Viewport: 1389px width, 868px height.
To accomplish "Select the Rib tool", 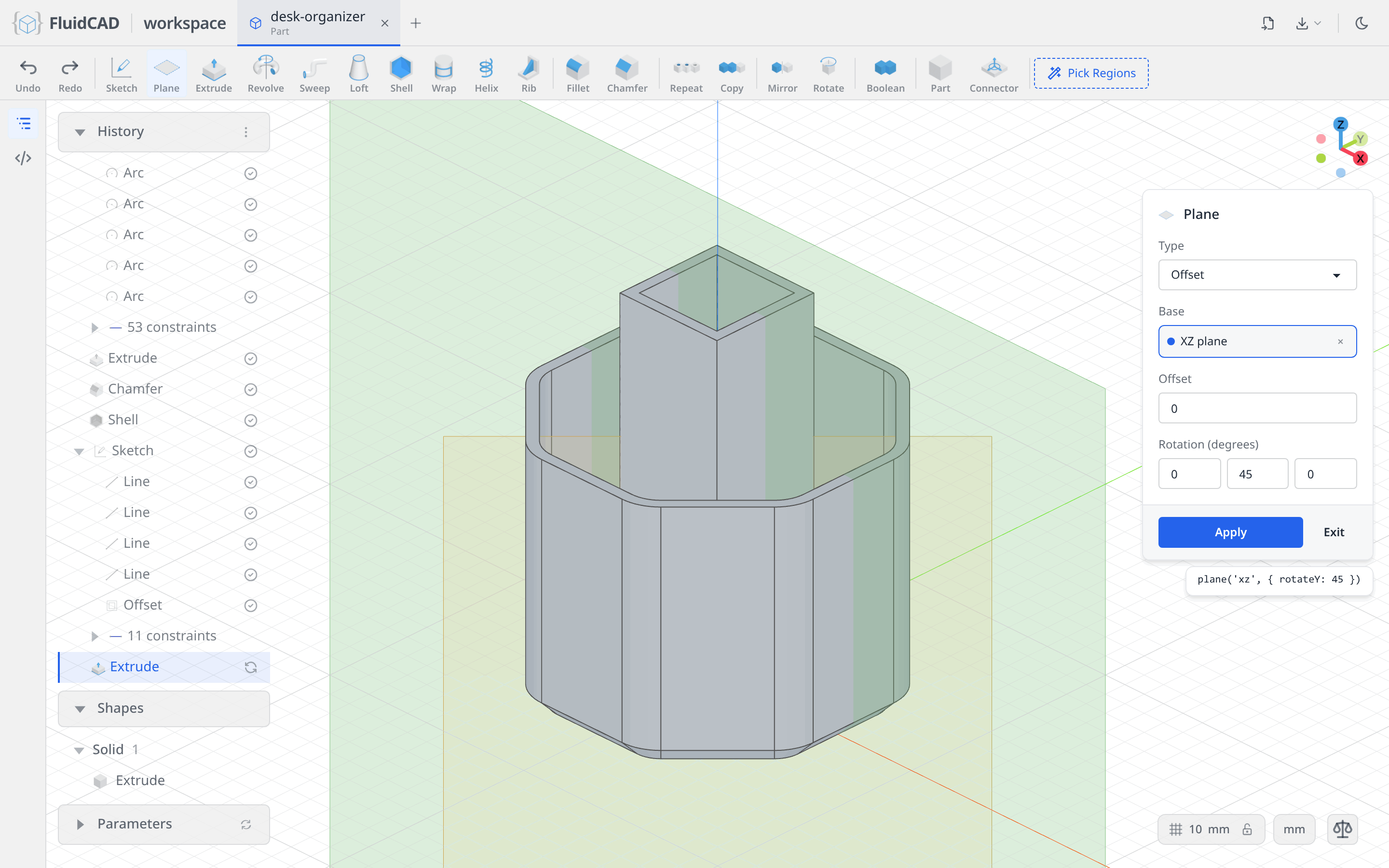I will [529, 74].
